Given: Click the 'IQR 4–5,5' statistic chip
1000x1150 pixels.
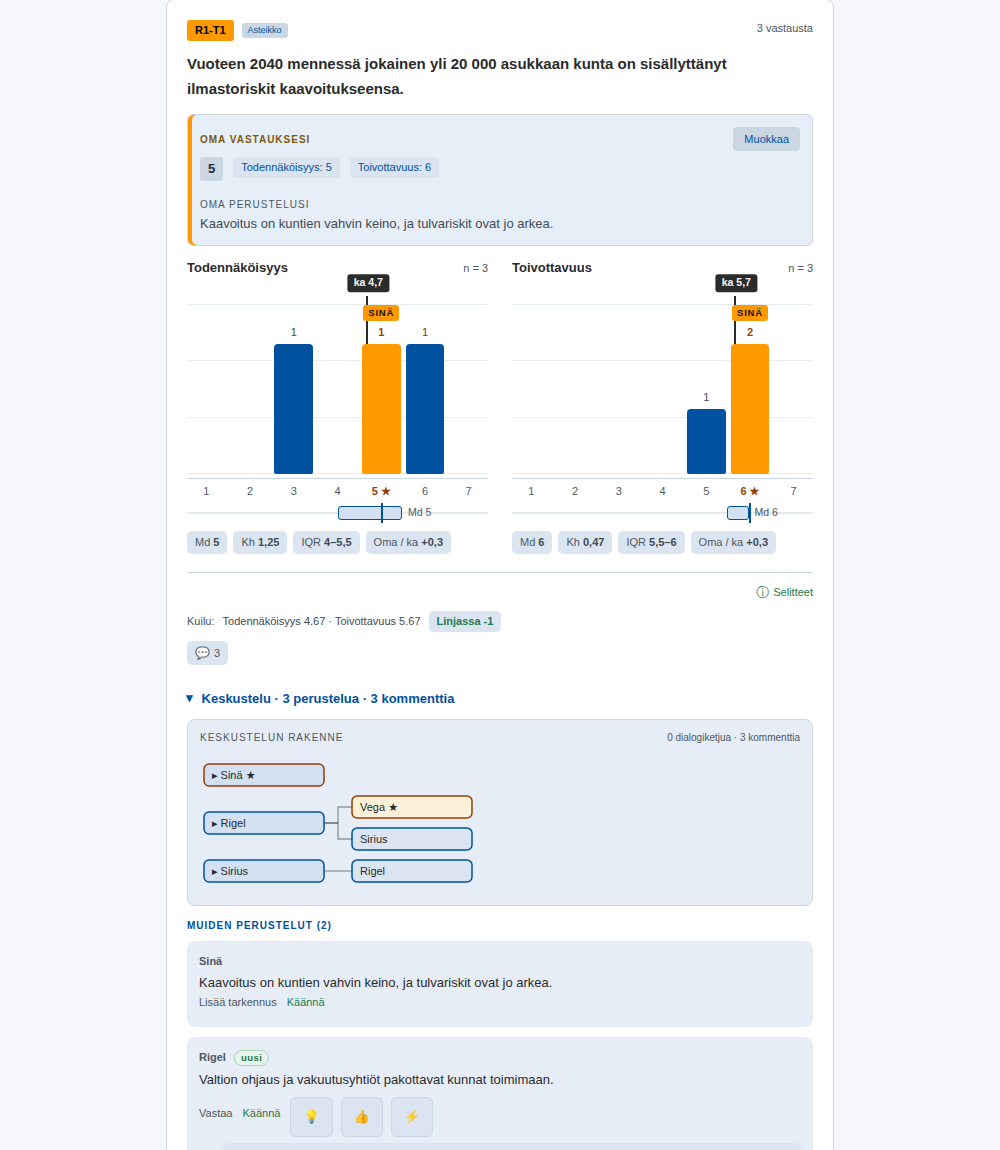Looking at the screenshot, I should (326, 542).
